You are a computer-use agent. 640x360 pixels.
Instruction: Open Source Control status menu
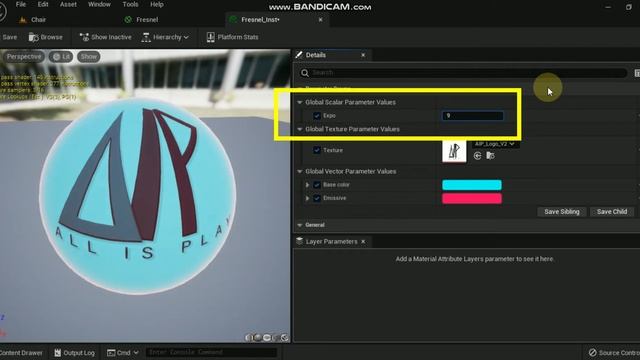click(x=614, y=353)
